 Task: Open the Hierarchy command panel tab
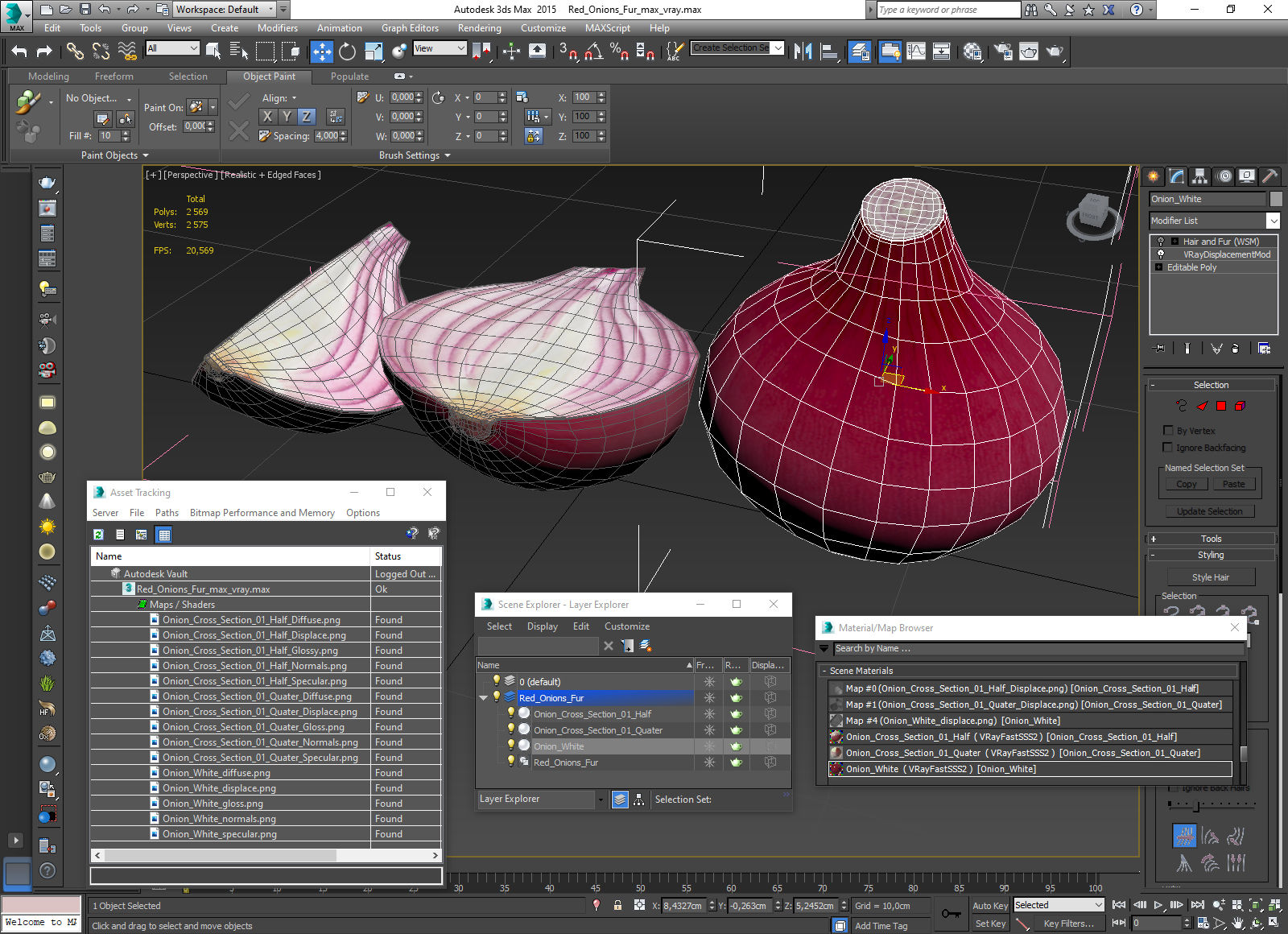tap(1200, 176)
